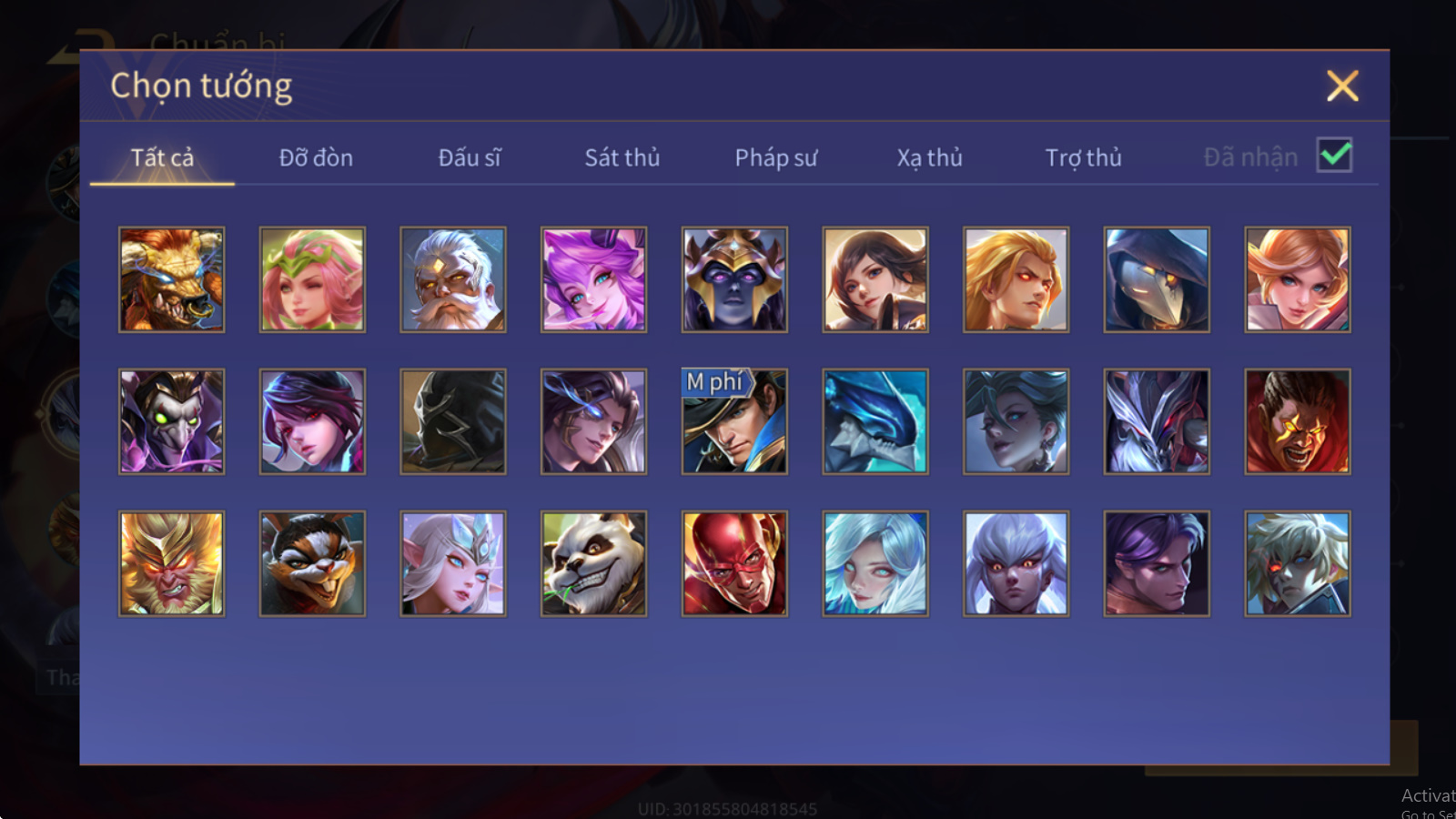Open the Trợ thủ tab
Screen dimensions: 1456x819
coord(1083,157)
